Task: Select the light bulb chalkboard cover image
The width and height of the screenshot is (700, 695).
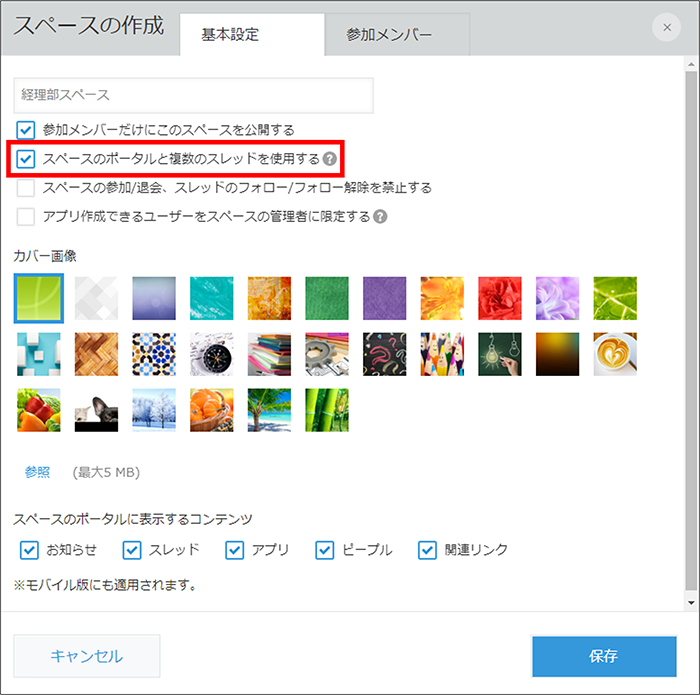Action: click(500, 354)
